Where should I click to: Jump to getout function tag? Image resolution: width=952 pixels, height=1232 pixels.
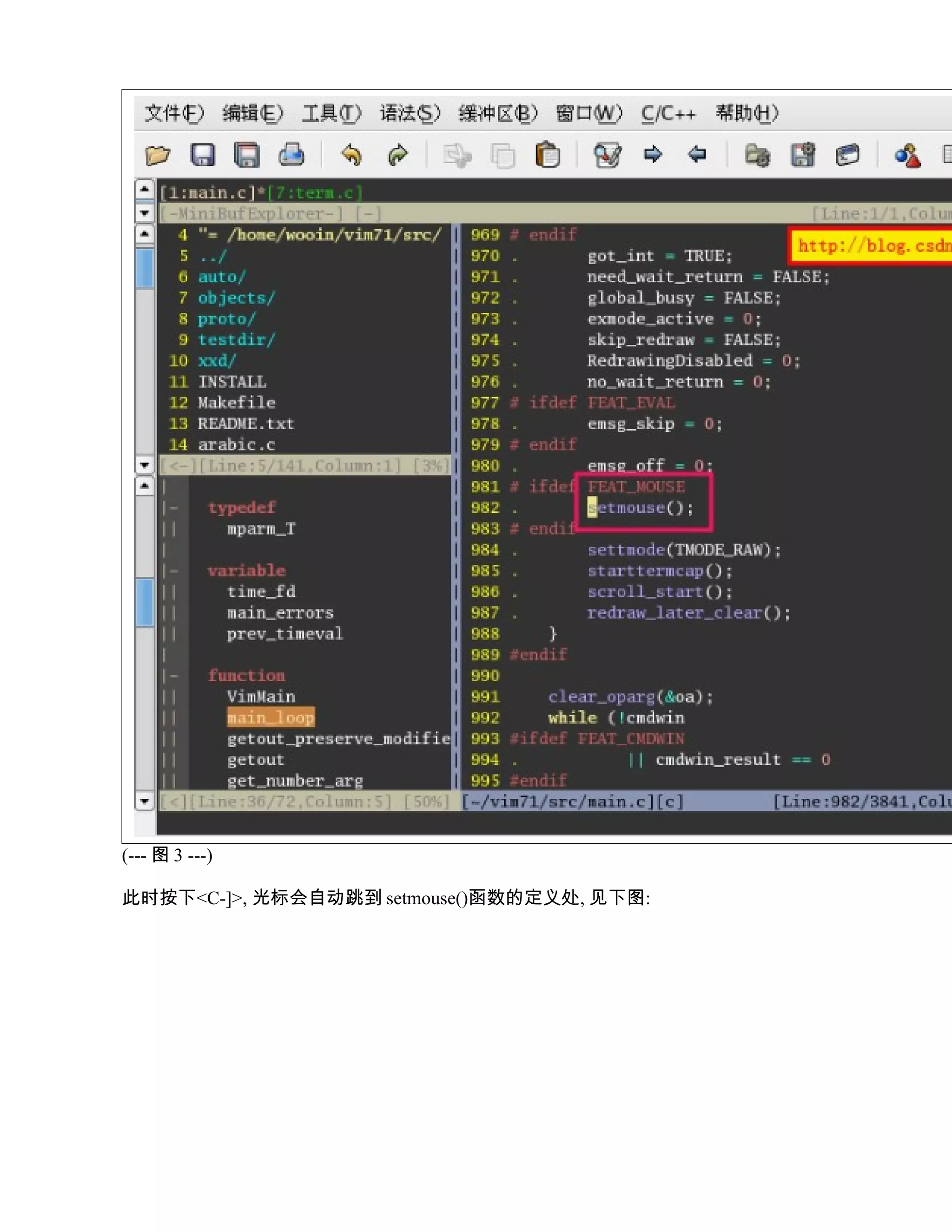pos(256,760)
